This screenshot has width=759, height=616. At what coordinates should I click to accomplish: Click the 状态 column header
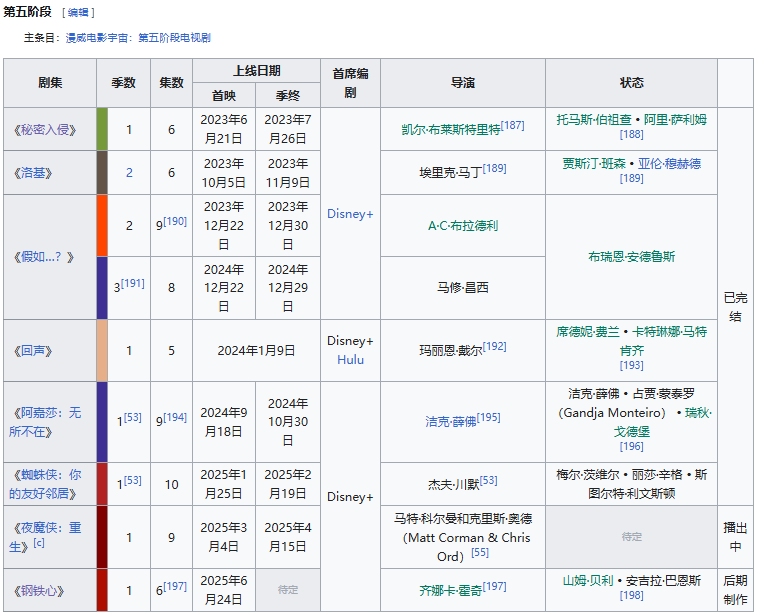[x=632, y=83]
